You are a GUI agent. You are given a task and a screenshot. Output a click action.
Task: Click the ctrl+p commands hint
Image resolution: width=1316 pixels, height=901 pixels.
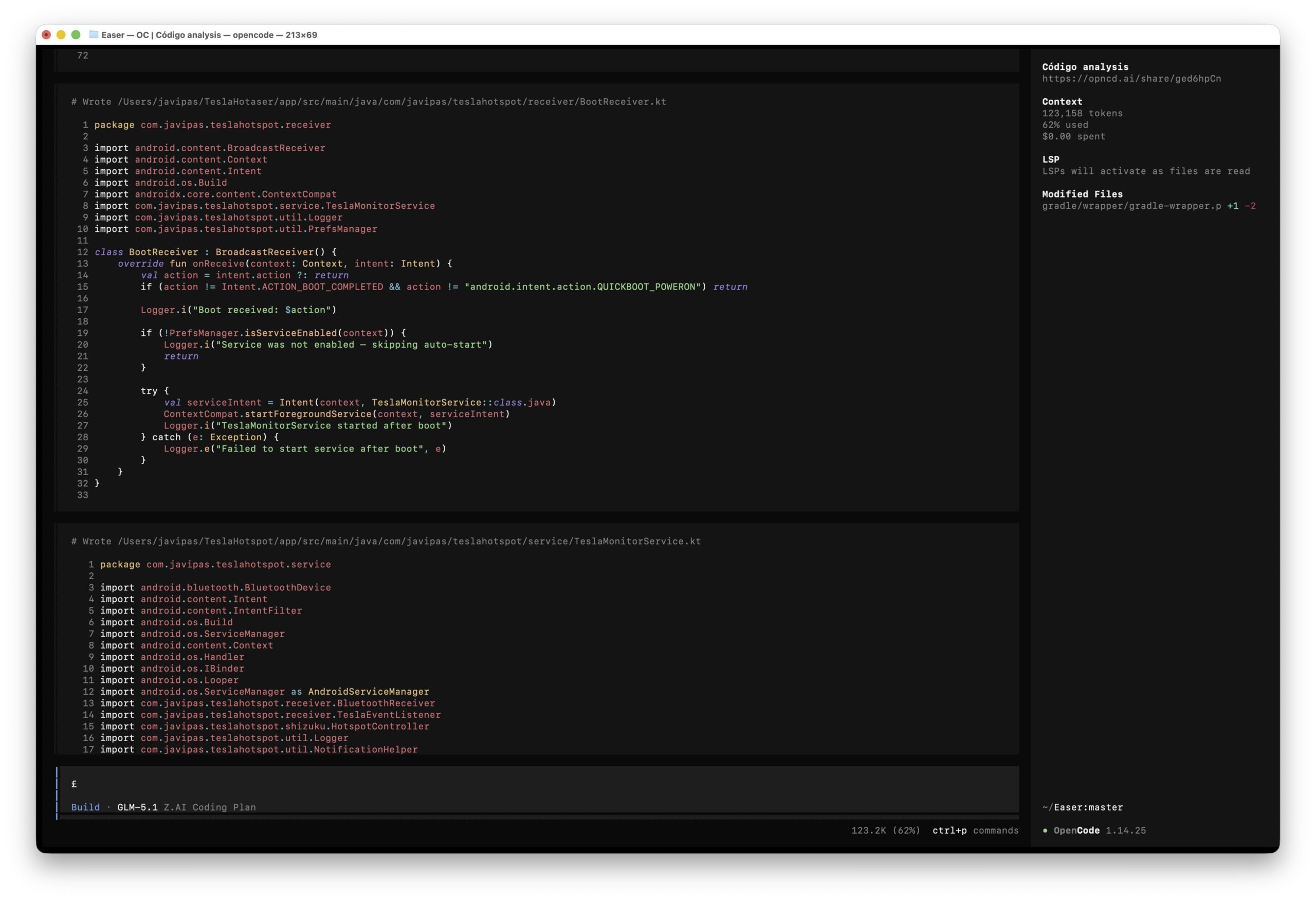(x=975, y=830)
